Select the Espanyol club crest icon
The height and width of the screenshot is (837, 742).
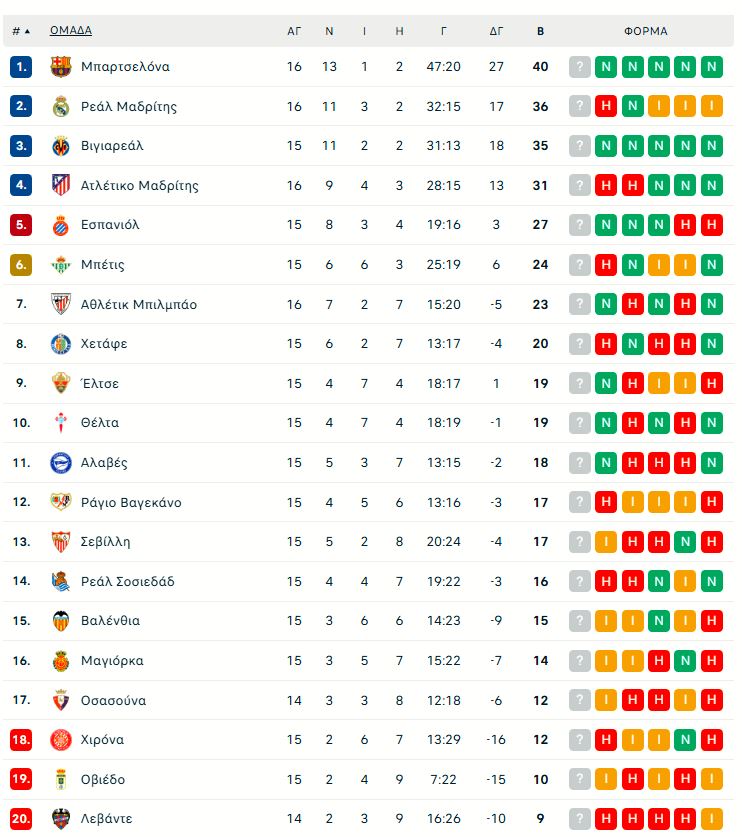[x=61, y=225]
